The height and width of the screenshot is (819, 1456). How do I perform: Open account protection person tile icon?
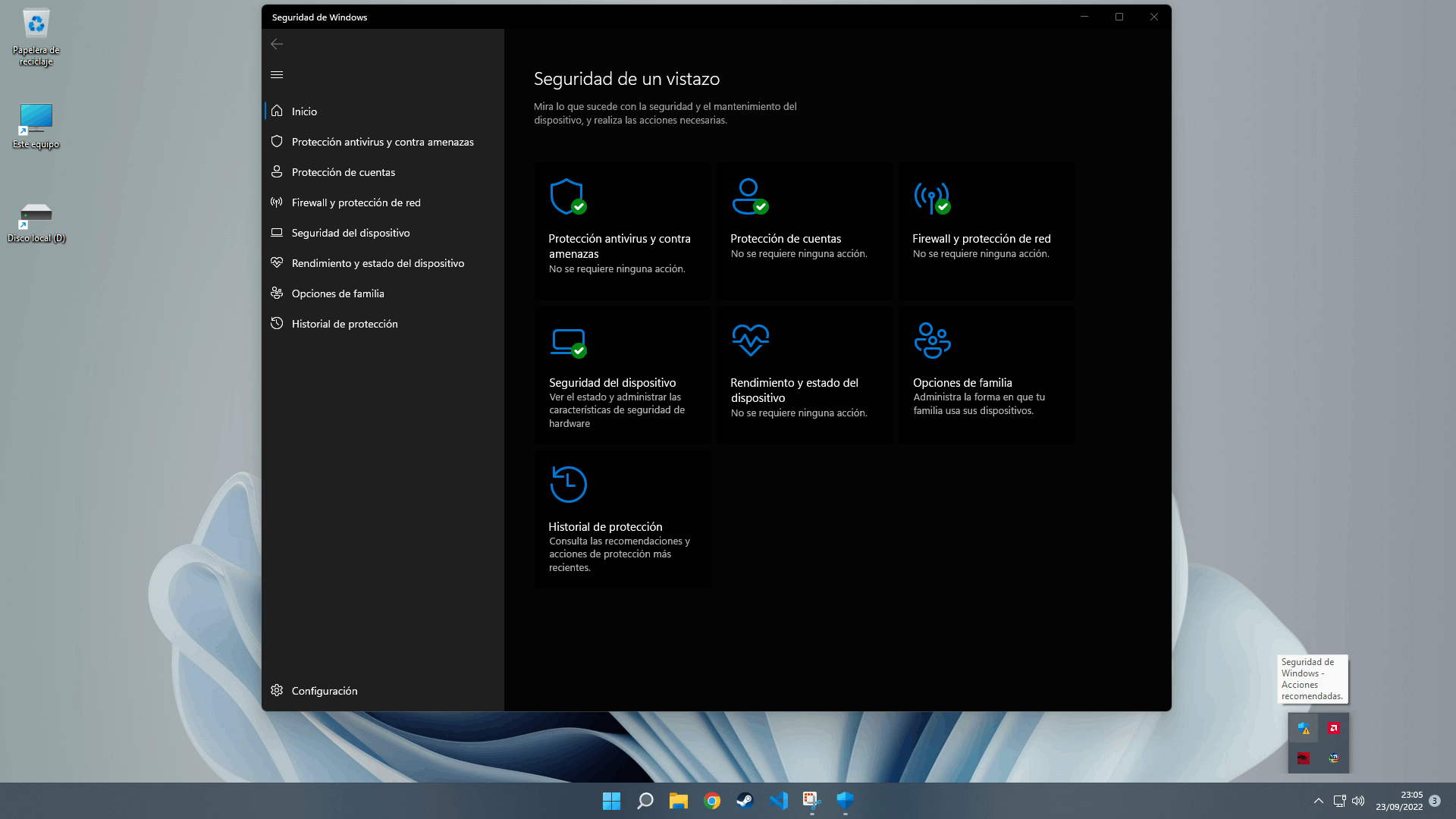click(x=750, y=197)
